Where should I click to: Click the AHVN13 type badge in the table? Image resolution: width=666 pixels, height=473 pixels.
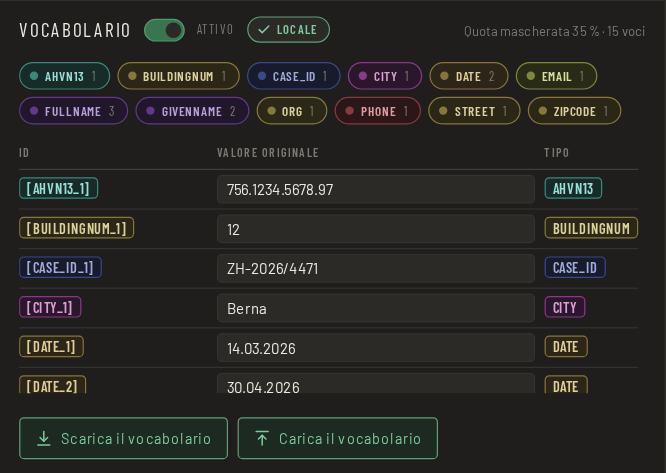click(x=573, y=188)
